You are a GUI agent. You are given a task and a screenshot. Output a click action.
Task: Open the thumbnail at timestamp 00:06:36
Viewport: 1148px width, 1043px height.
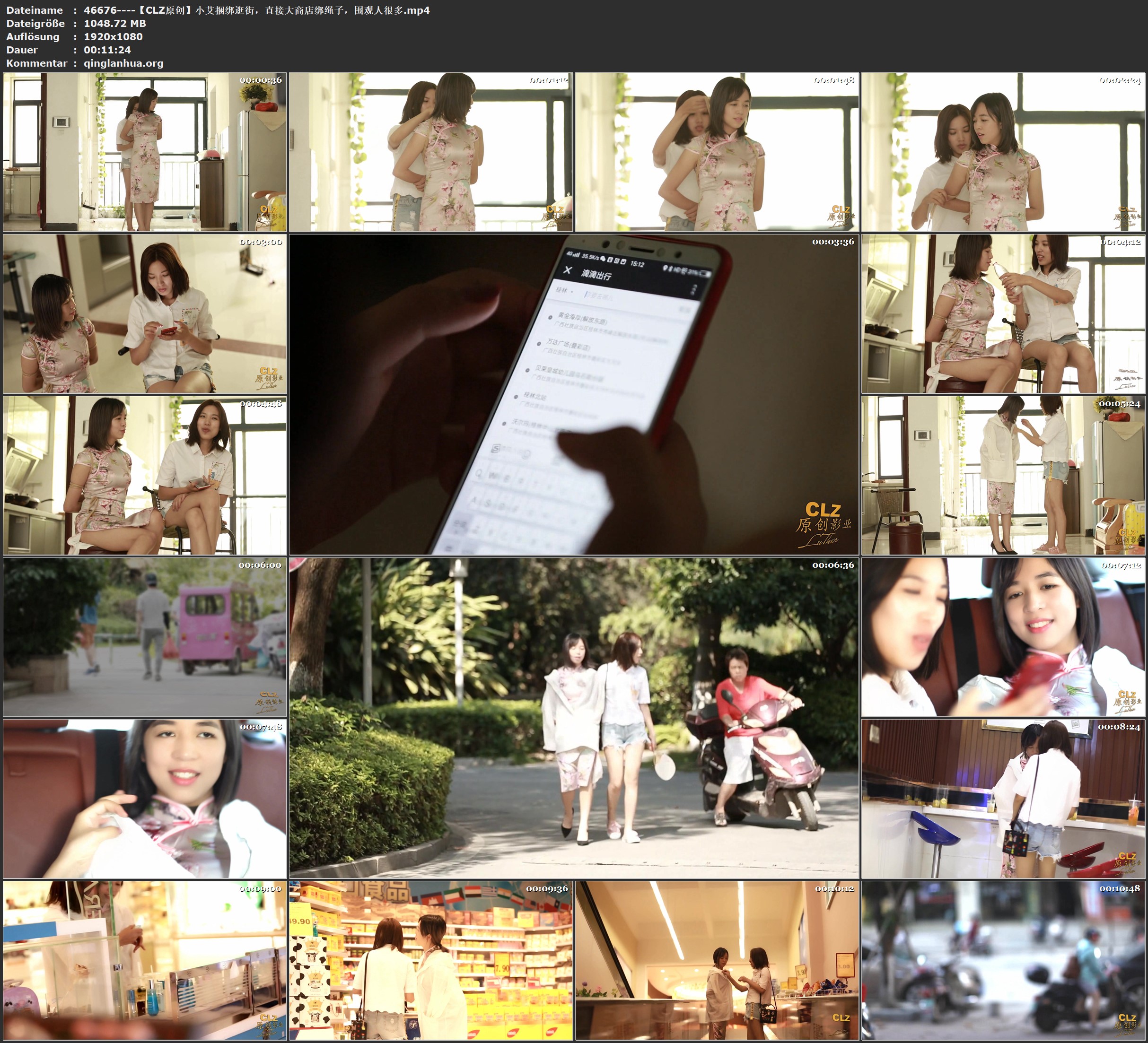pos(573,717)
